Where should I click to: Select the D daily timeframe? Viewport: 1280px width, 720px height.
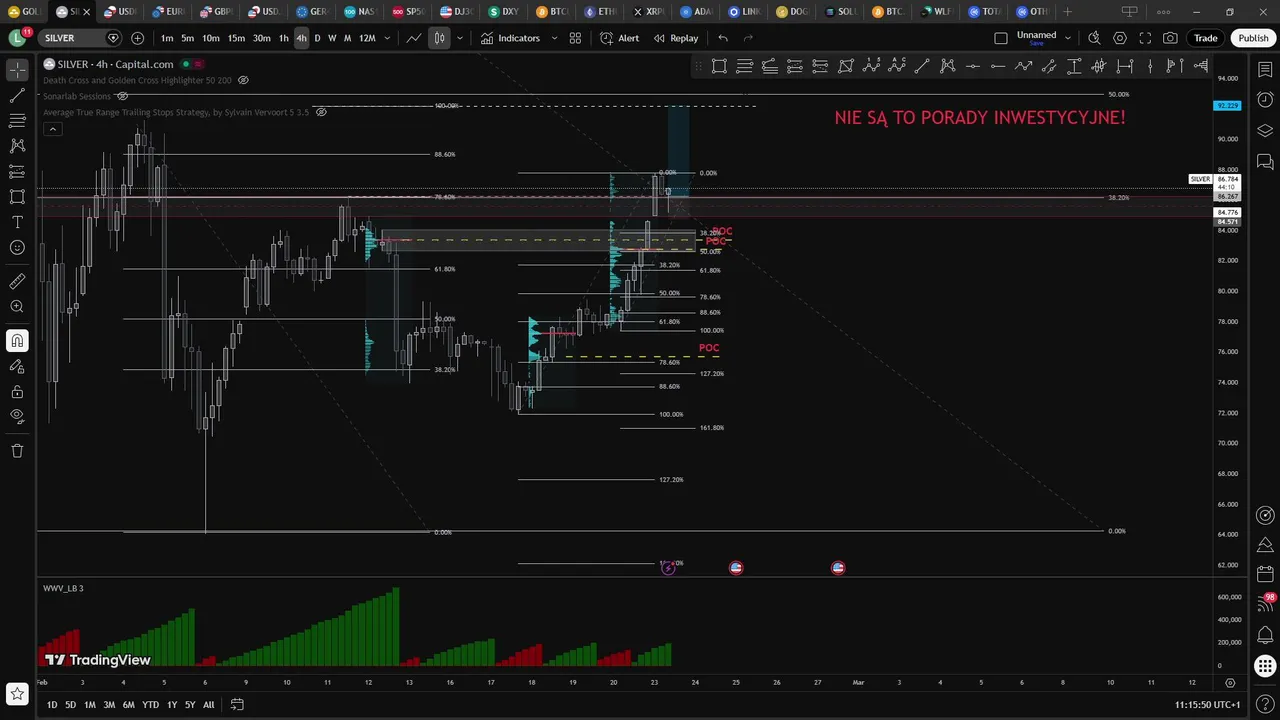tap(318, 38)
